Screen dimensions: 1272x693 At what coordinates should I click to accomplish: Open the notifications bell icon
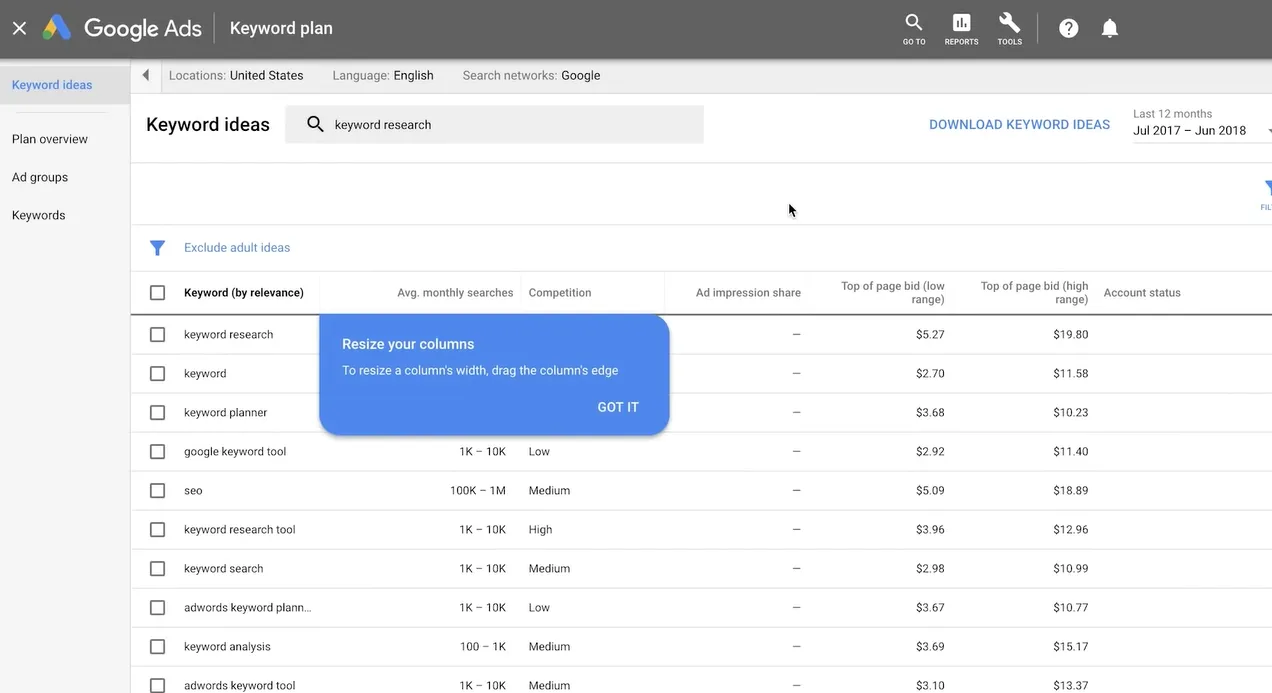(1109, 28)
